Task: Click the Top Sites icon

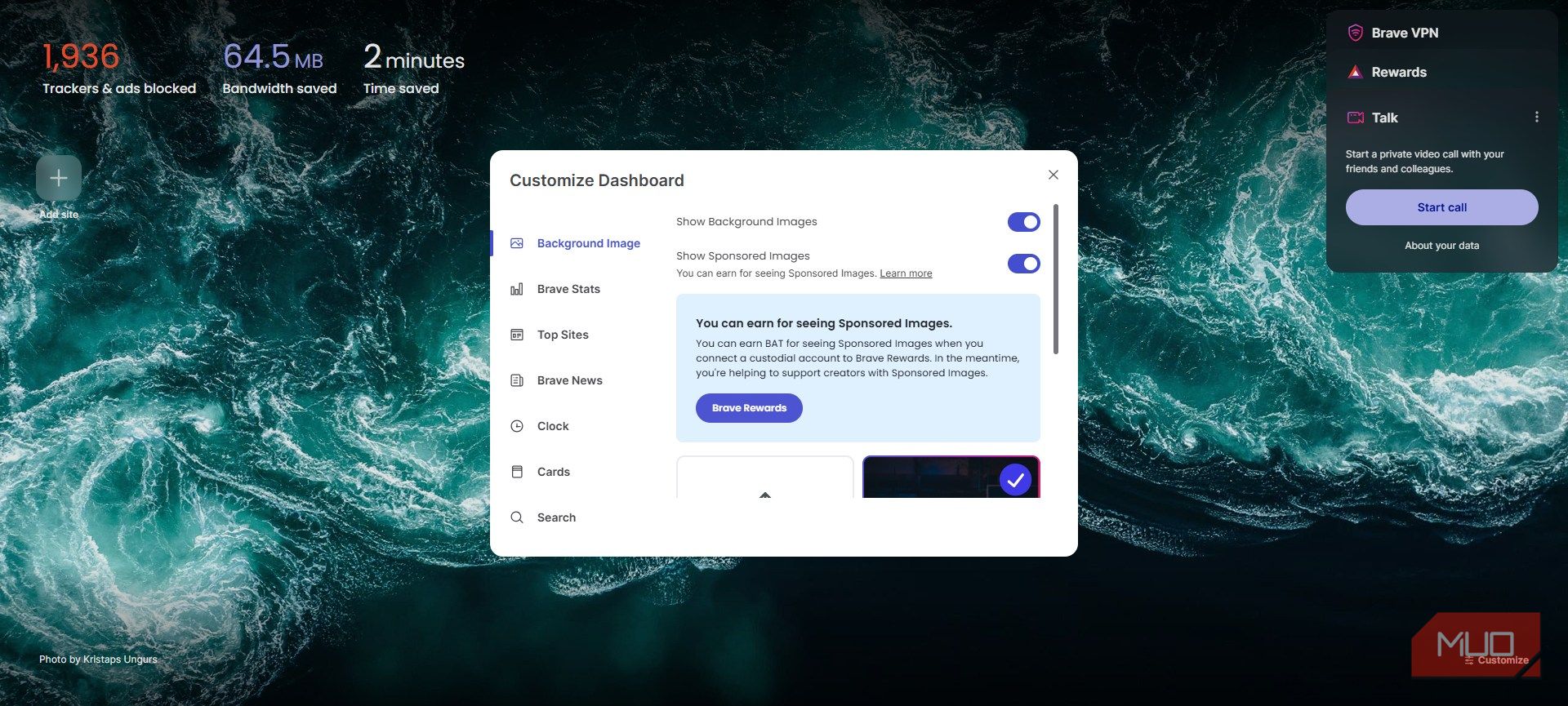Action: (517, 335)
